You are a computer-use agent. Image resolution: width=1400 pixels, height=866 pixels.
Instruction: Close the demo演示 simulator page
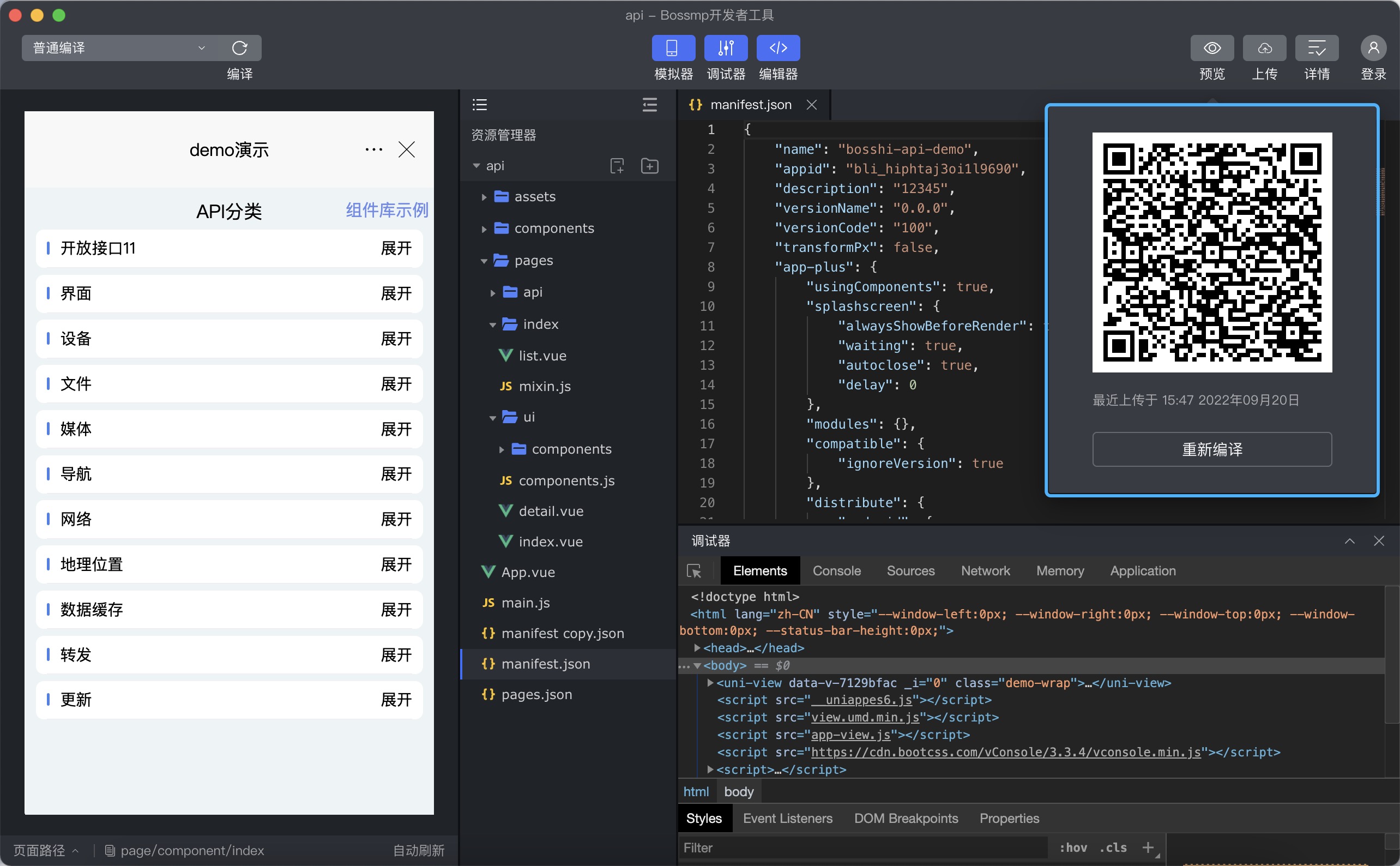407,149
